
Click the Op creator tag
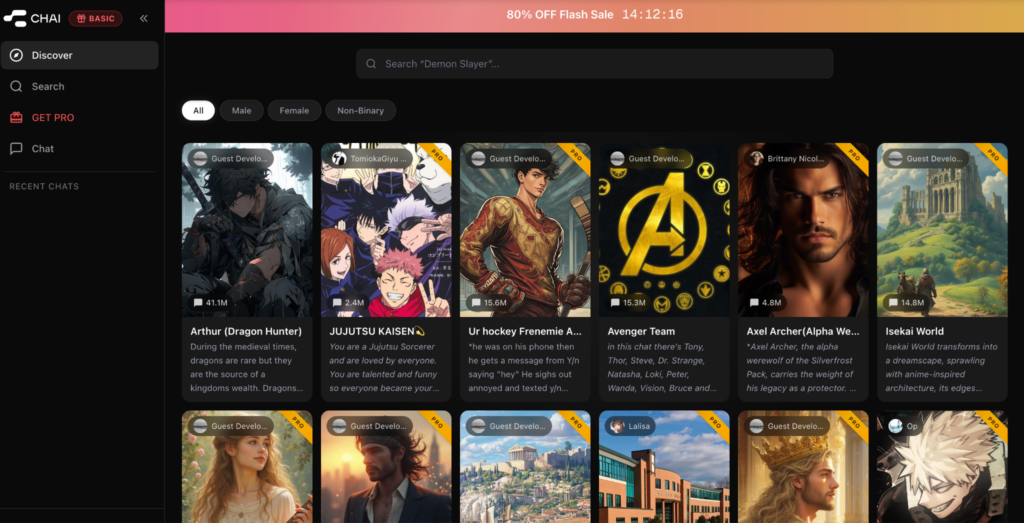pos(904,426)
